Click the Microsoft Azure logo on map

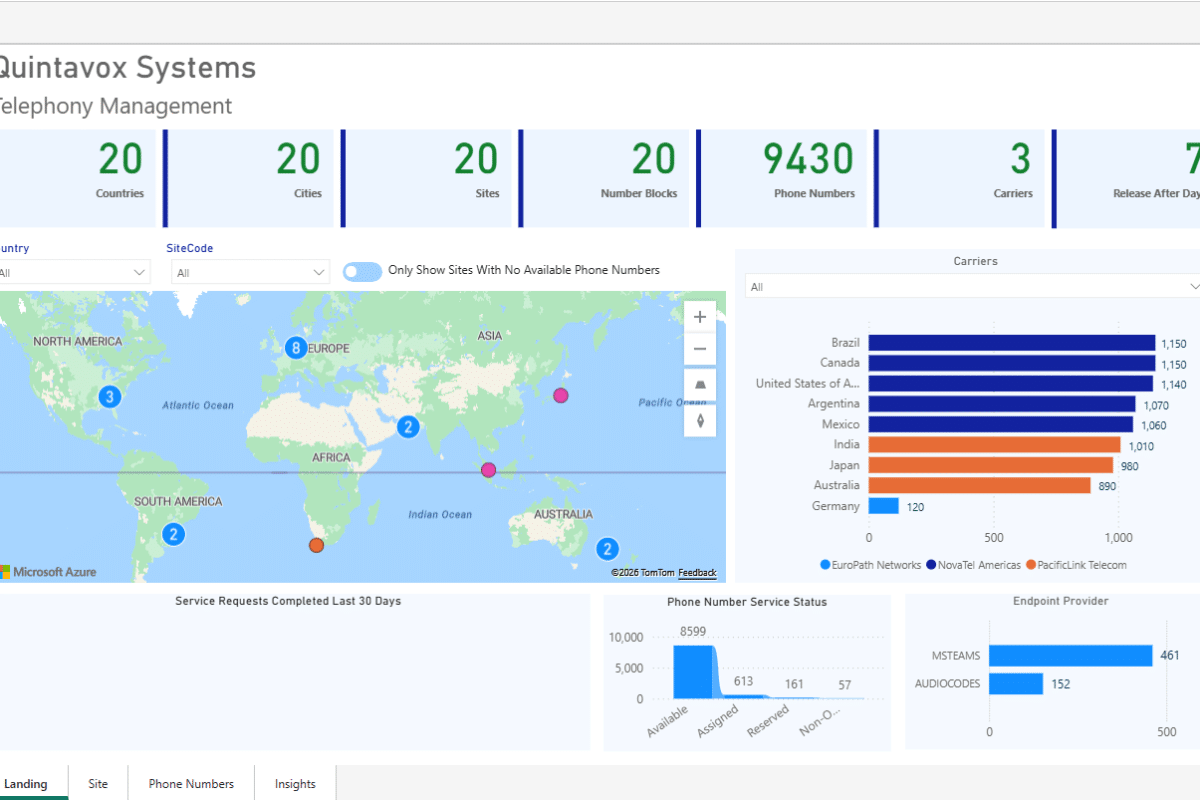[x=48, y=572]
